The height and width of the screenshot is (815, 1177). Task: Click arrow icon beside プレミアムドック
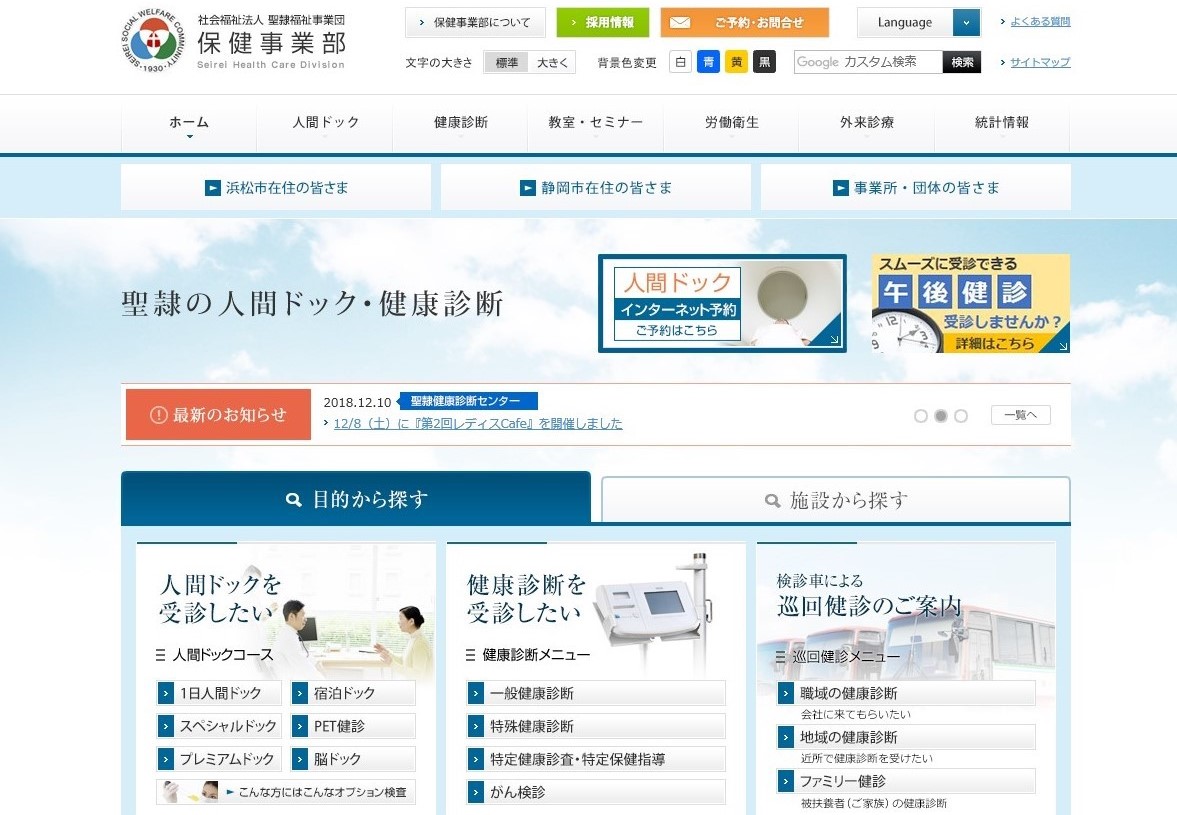tap(165, 759)
